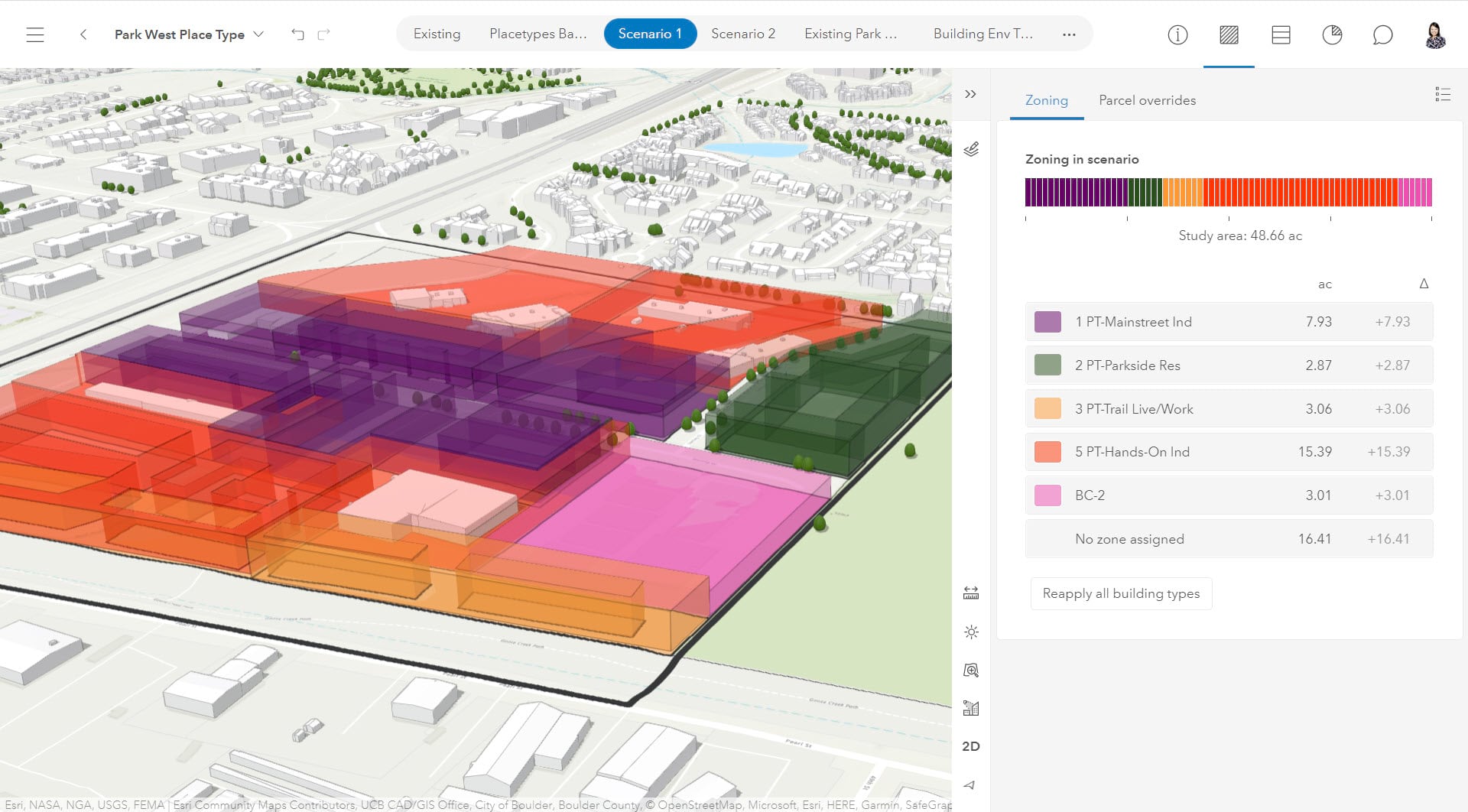Image resolution: width=1468 pixels, height=812 pixels.
Task: Select the BC-2 zone row label
Action: coord(1090,495)
